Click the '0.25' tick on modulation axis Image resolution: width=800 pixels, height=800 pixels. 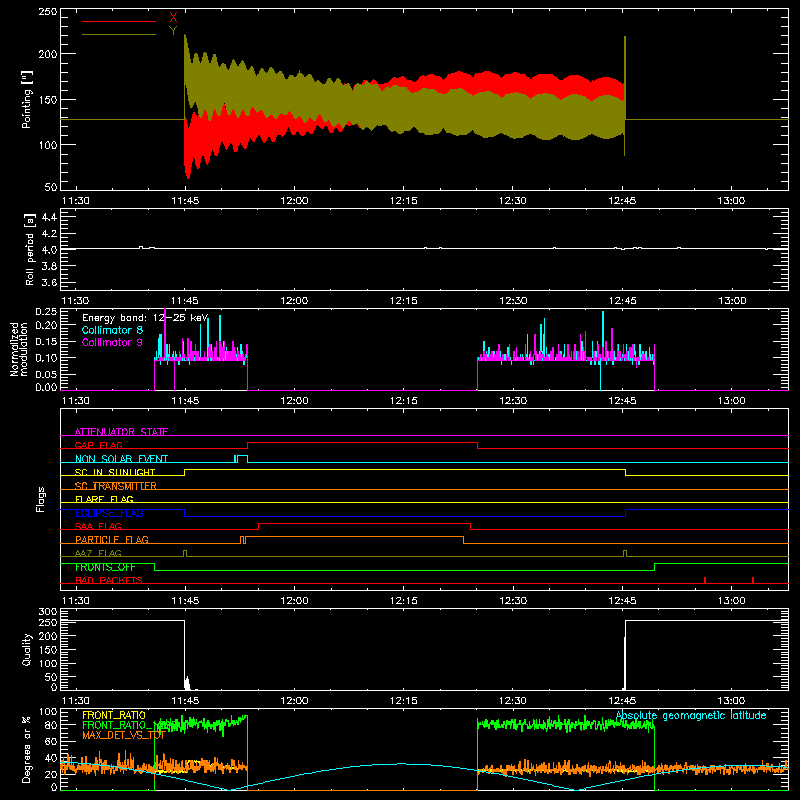(x=46, y=312)
